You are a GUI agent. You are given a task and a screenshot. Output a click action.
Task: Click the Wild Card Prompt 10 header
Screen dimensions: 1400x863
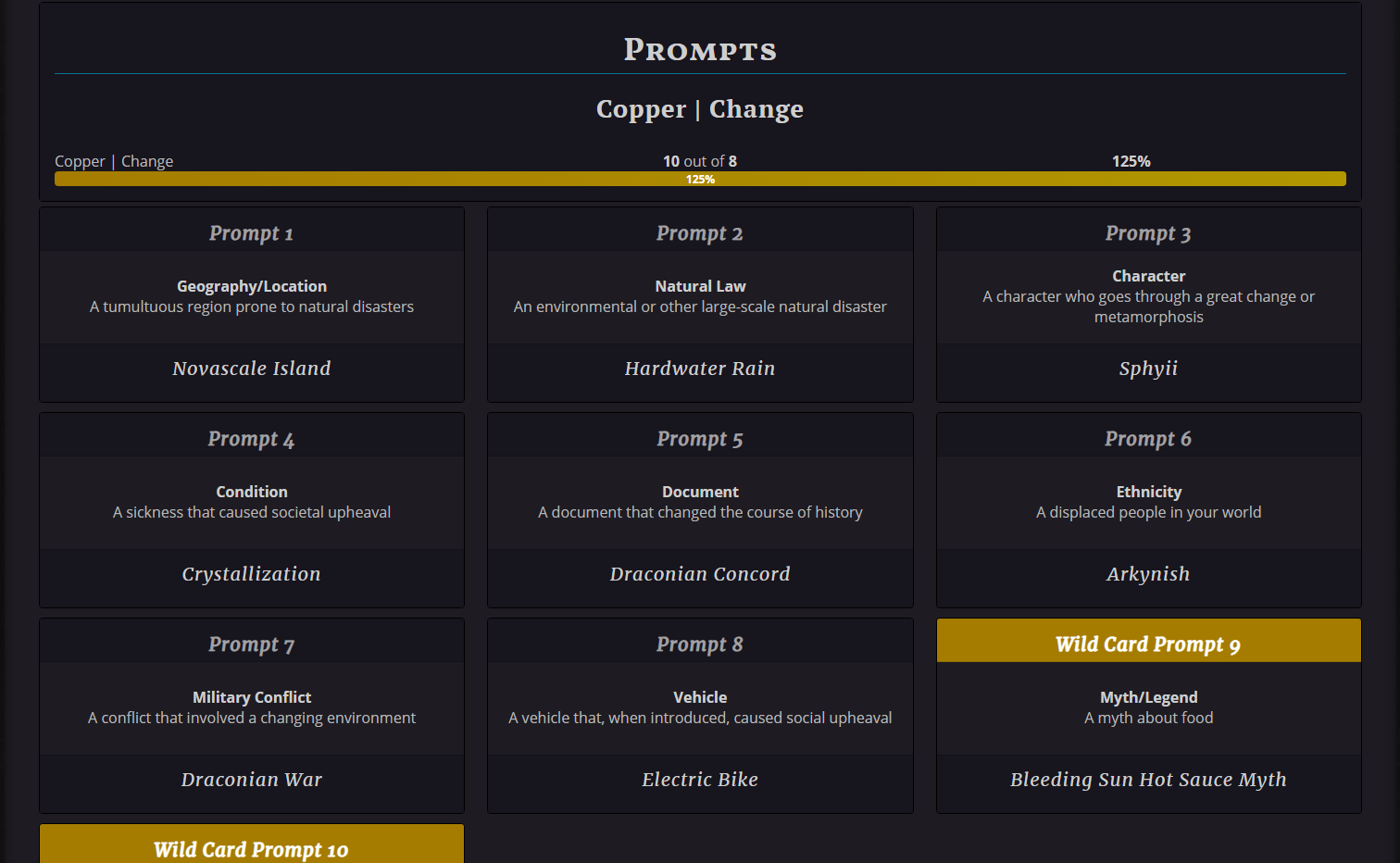[x=251, y=844]
